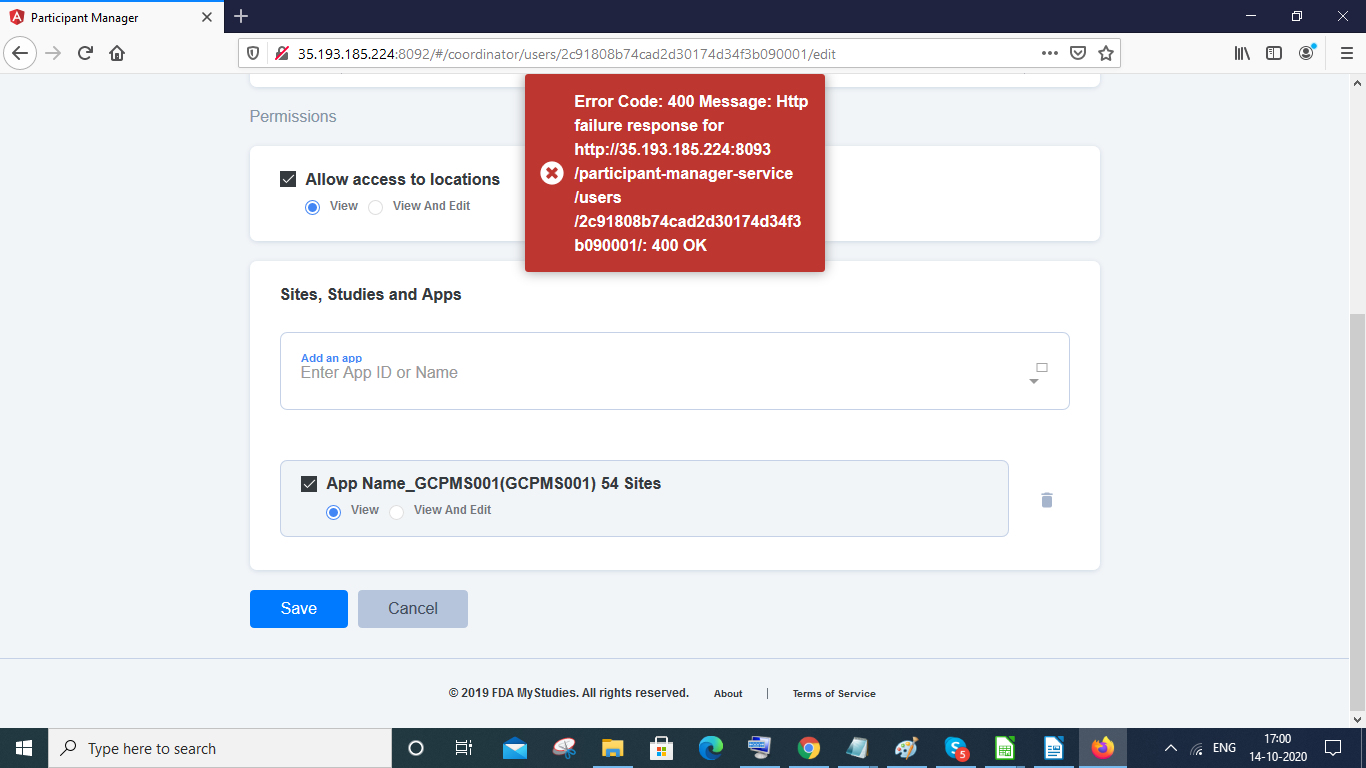Open the tracking protection shield icon
The height and width of the screenshot is (768, 1366).
coord(253,52)
